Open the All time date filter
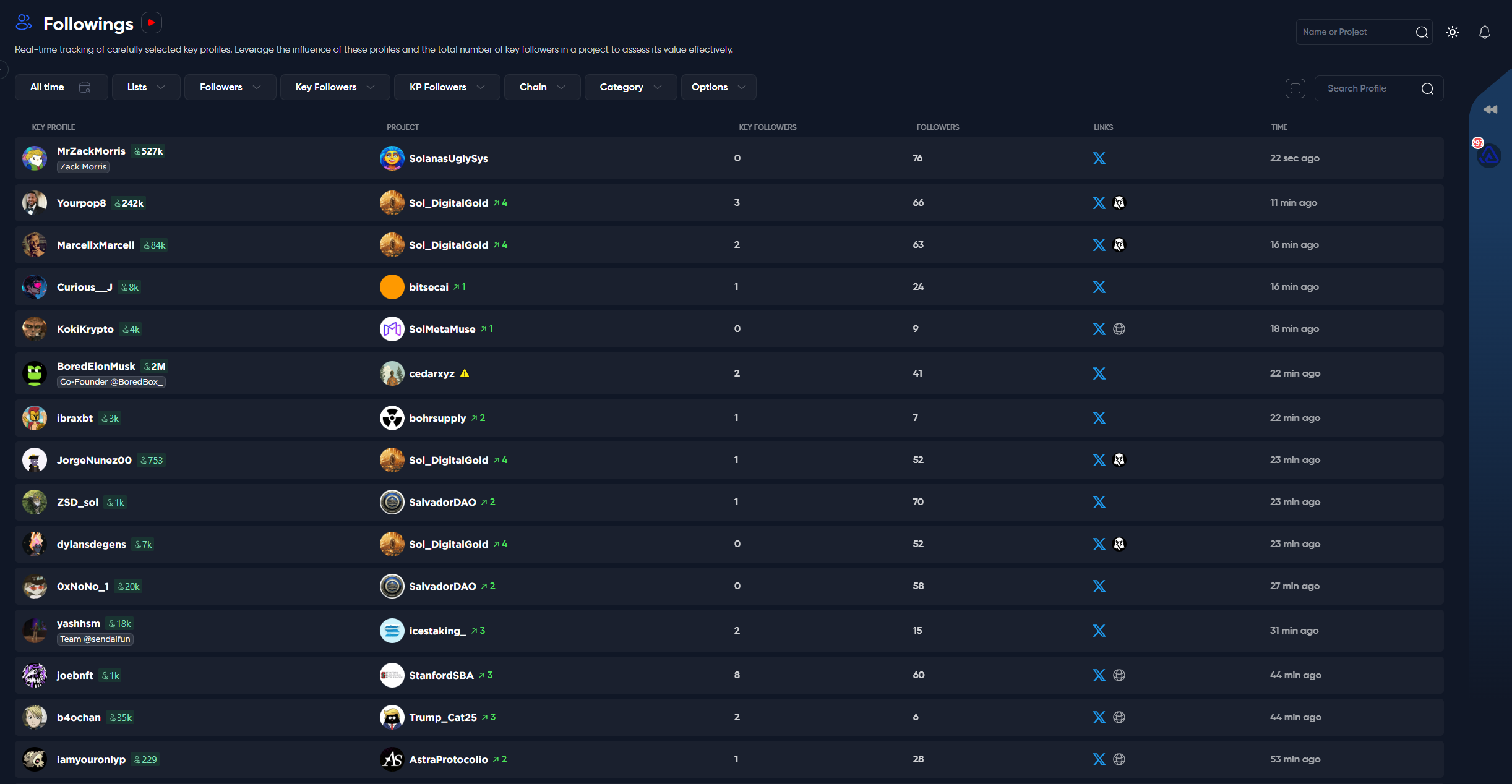Screen dimensions: 1512x784 click(x=61, y=87)
